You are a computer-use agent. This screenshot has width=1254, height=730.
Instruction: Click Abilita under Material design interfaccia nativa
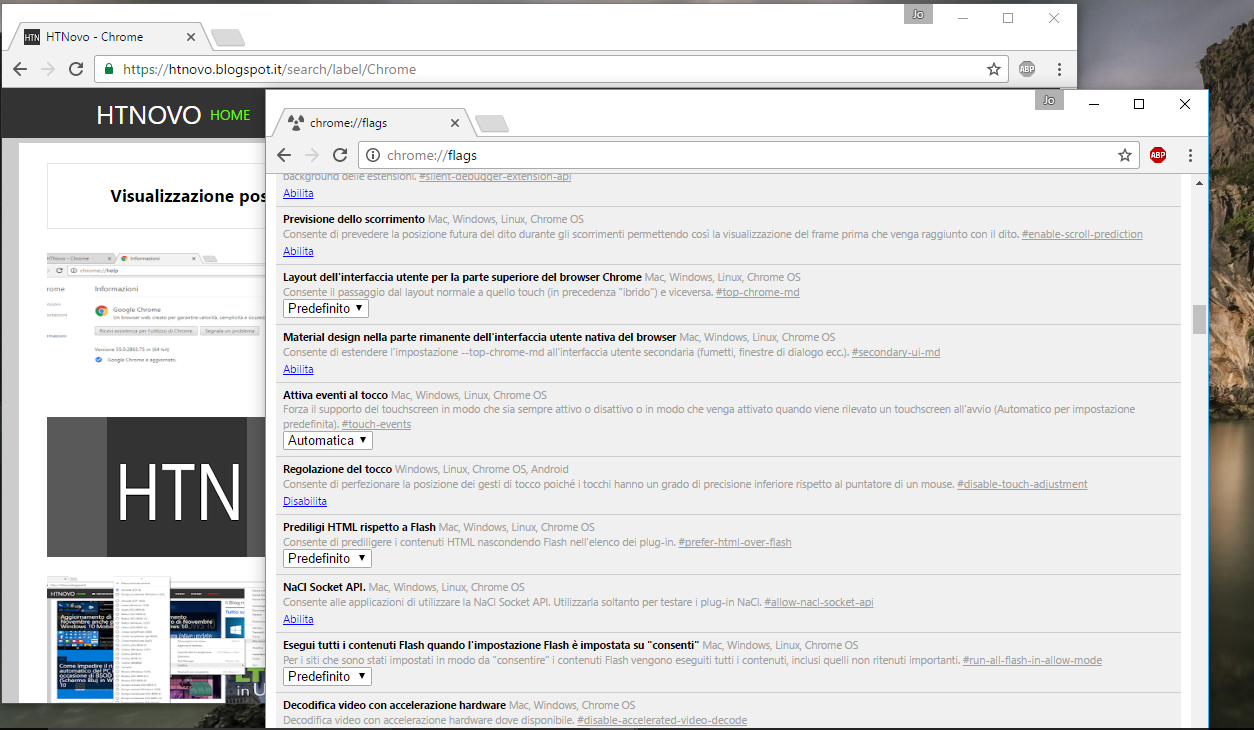point(298,369)
